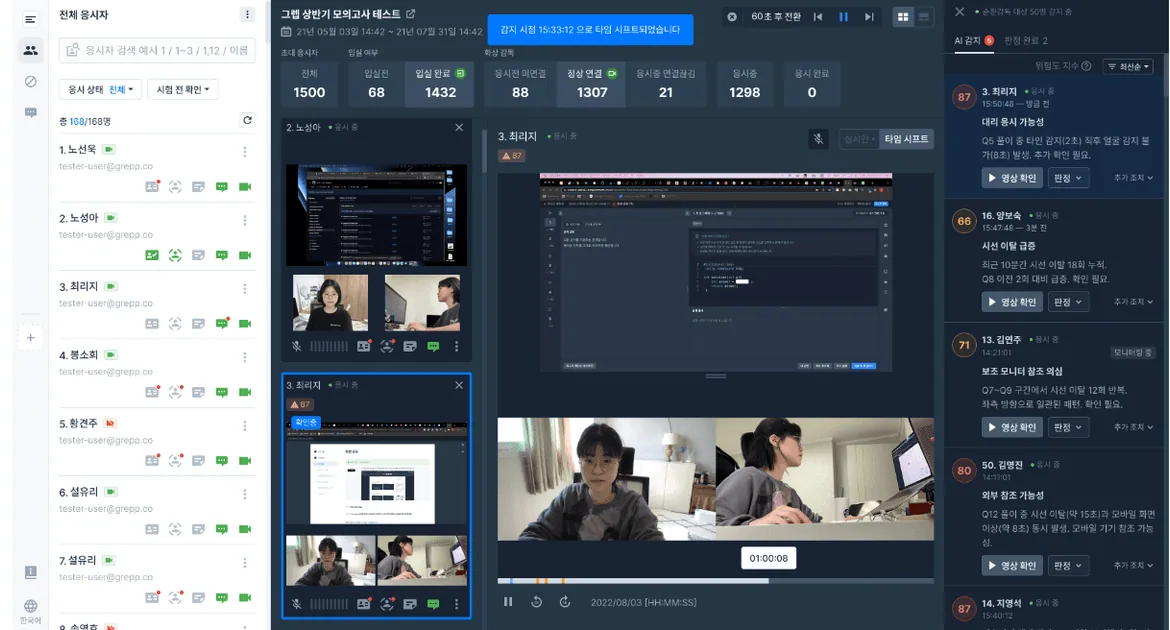Click the refresh icon beside 168/168명
This screenshot has height=630, width=1170.
[x=247, y=120]
